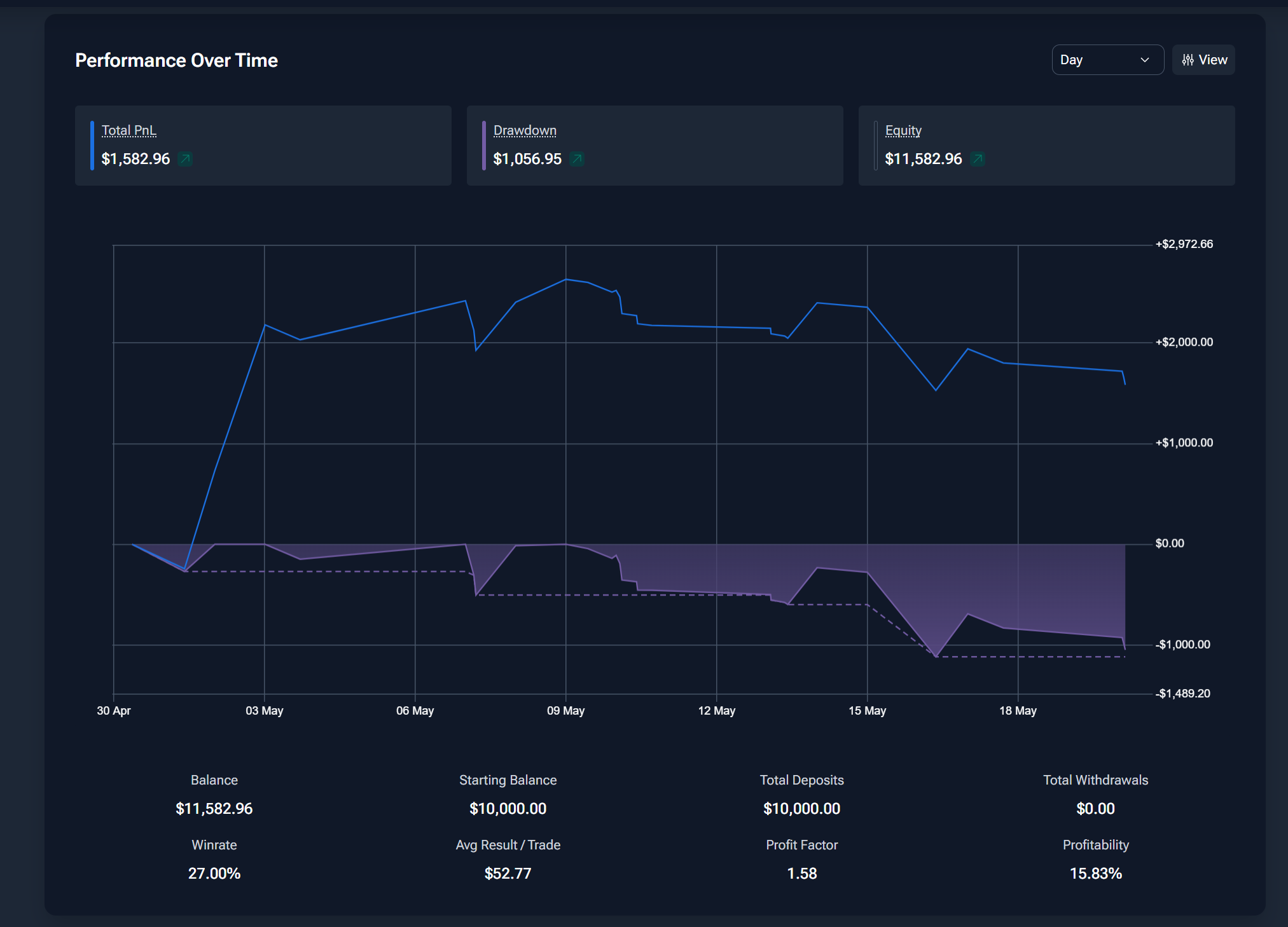Screen dimensions: 1288x927
Task: Click the 18 May x-axis label
Action: [x=1018, y=711]
